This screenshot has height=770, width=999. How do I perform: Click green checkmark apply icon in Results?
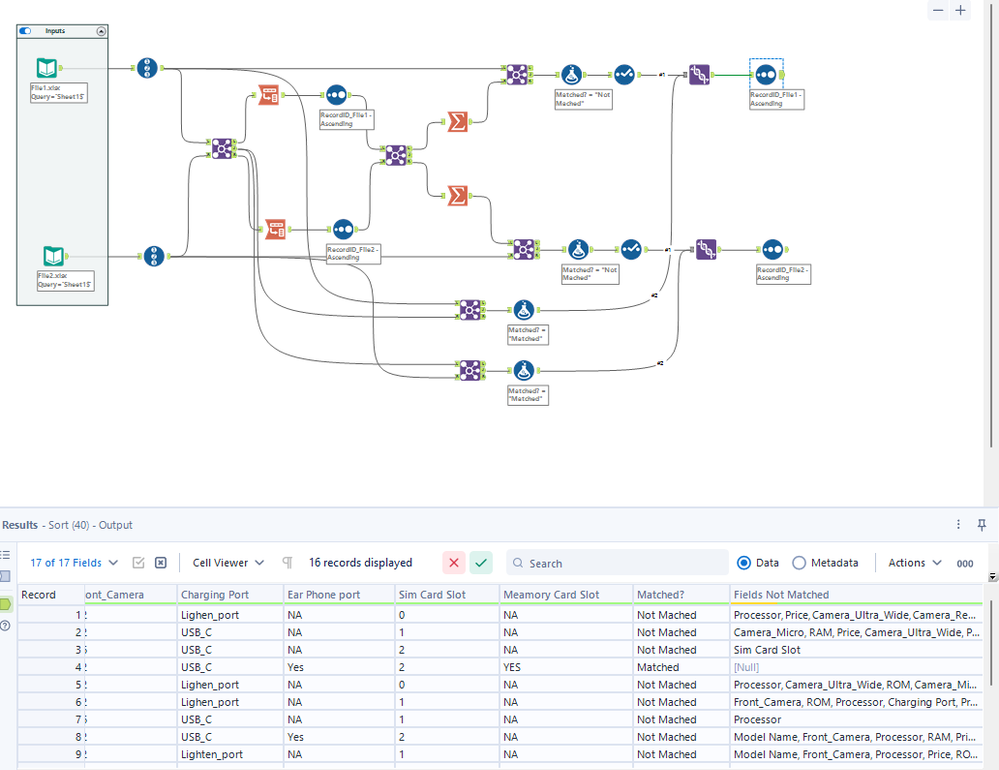481,562
